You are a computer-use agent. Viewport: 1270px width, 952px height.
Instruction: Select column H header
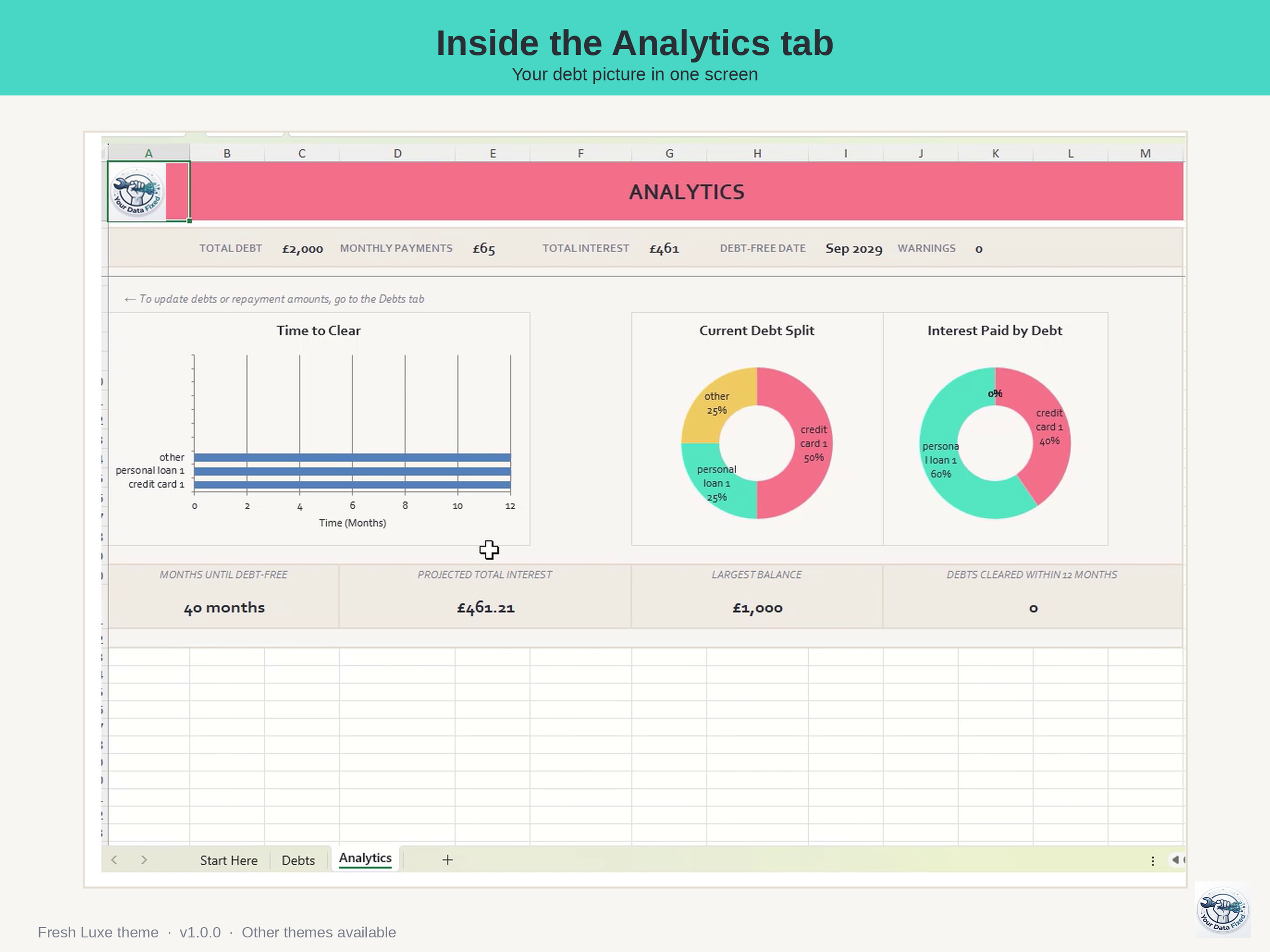tap(757, 153)
